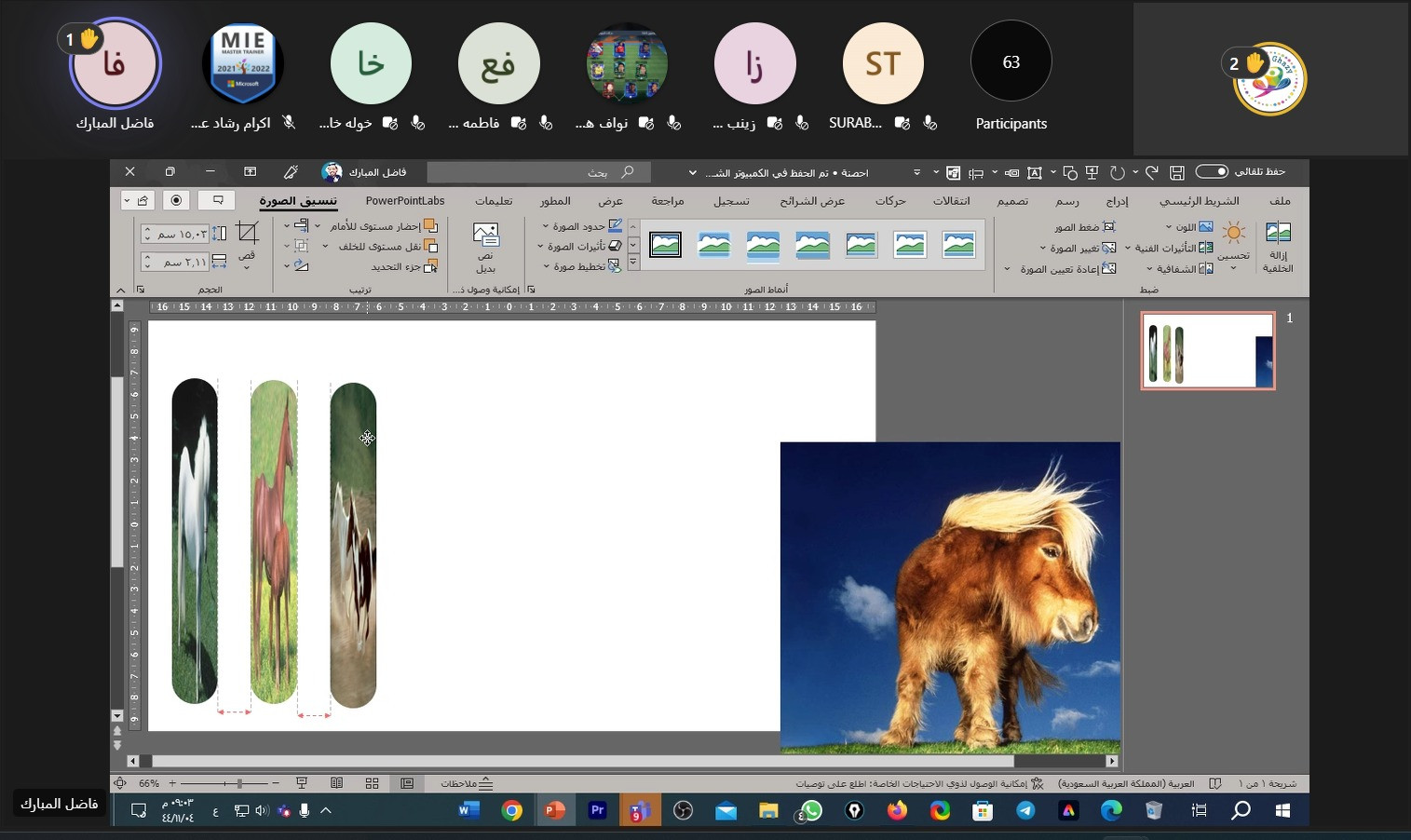Click the Compress Pictures (ضغط الصور) button

pyautogui.click(x=1085, y=226)
